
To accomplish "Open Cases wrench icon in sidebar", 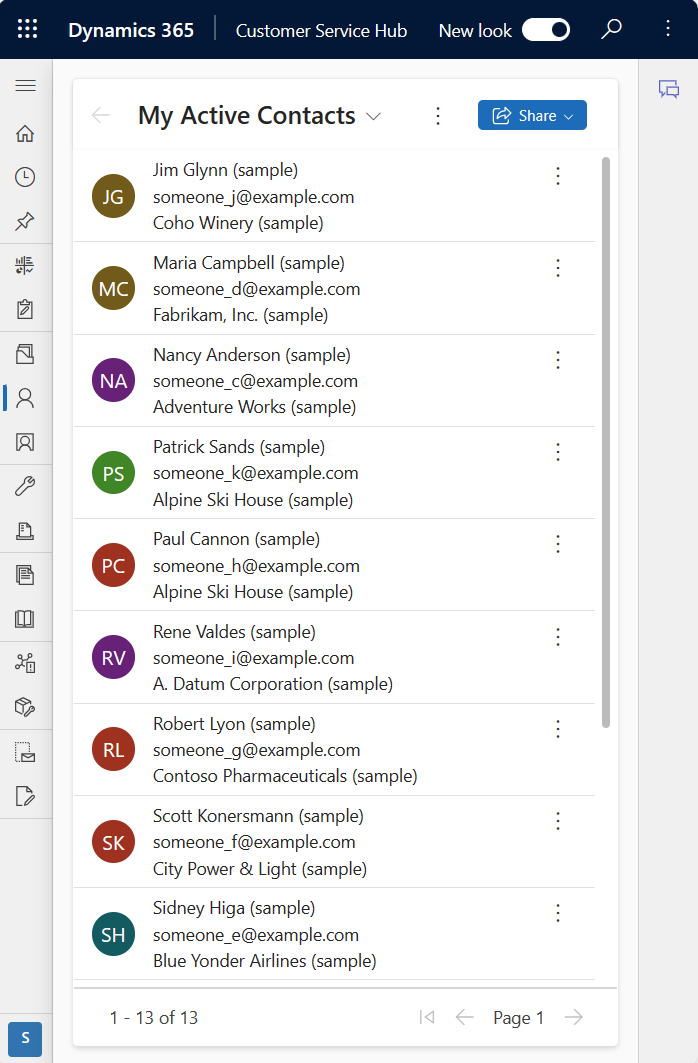I will tap(25, 486).
